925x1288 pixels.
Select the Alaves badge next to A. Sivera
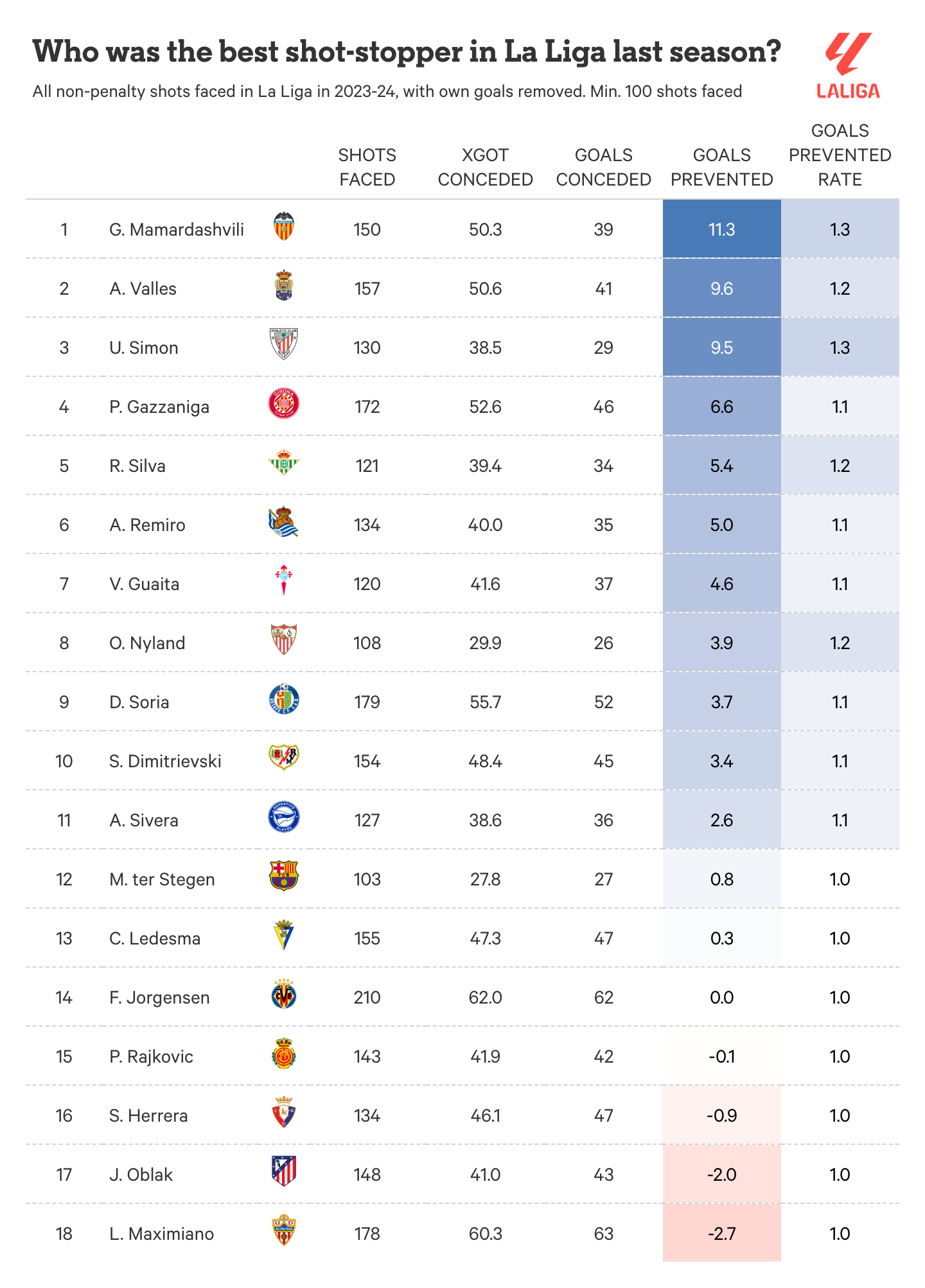[283, 817]
